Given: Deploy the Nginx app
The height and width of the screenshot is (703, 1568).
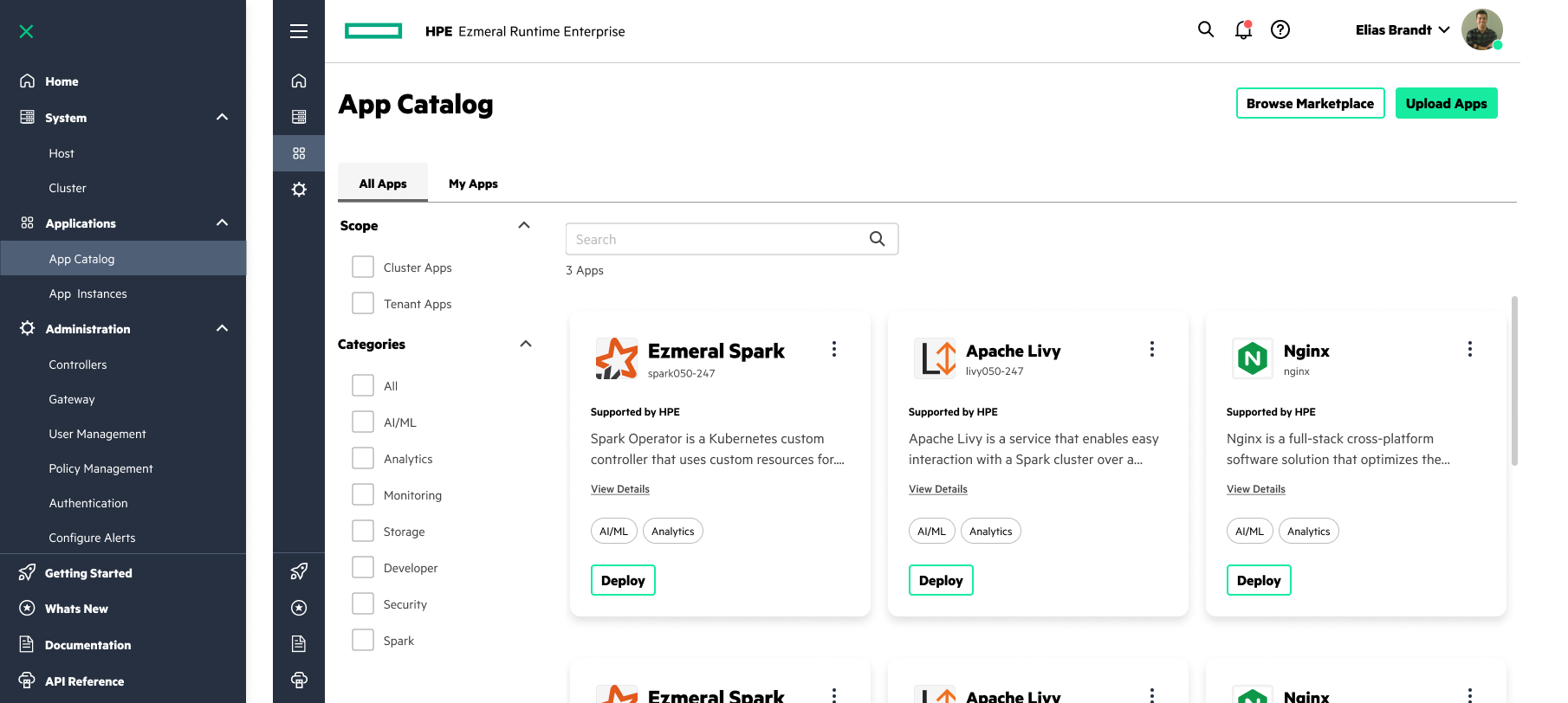Looking at the screenshot, I should click(x=1259, y=580).
